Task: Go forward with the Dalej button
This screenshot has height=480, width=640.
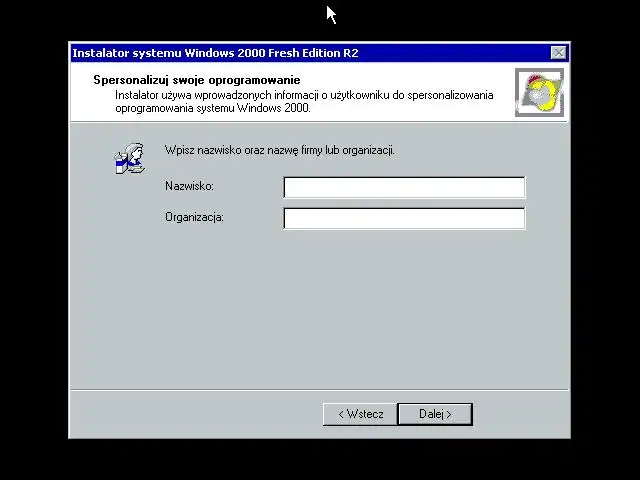Action: click(x=435, y=414)
